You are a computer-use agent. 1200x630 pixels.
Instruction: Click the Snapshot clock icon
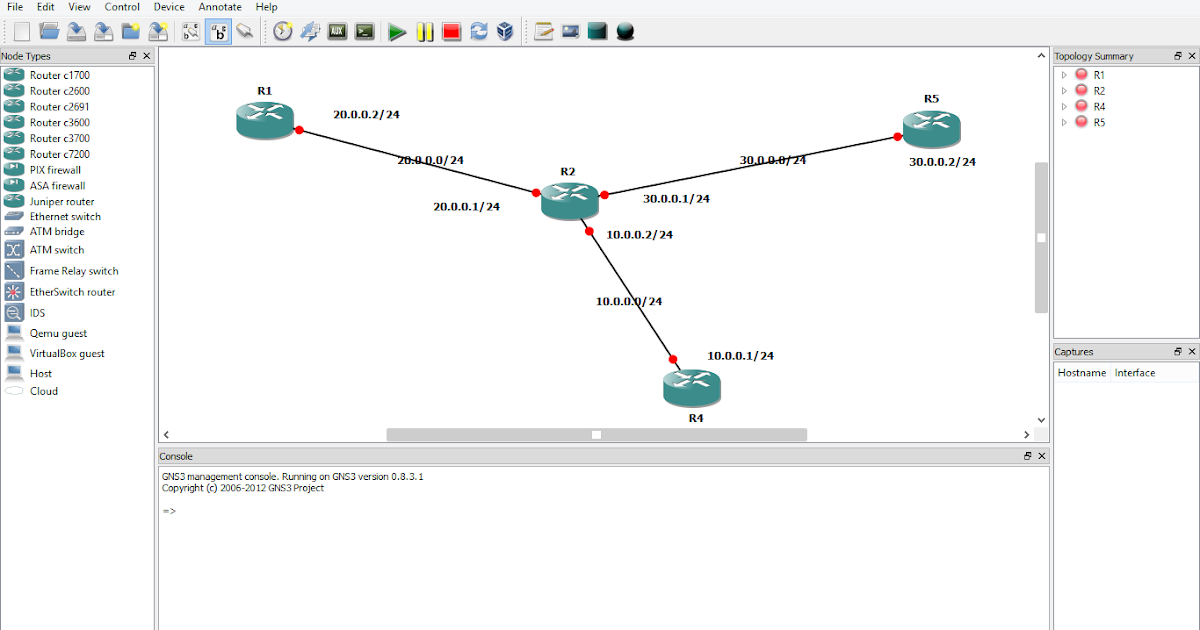tap(283, 32)
